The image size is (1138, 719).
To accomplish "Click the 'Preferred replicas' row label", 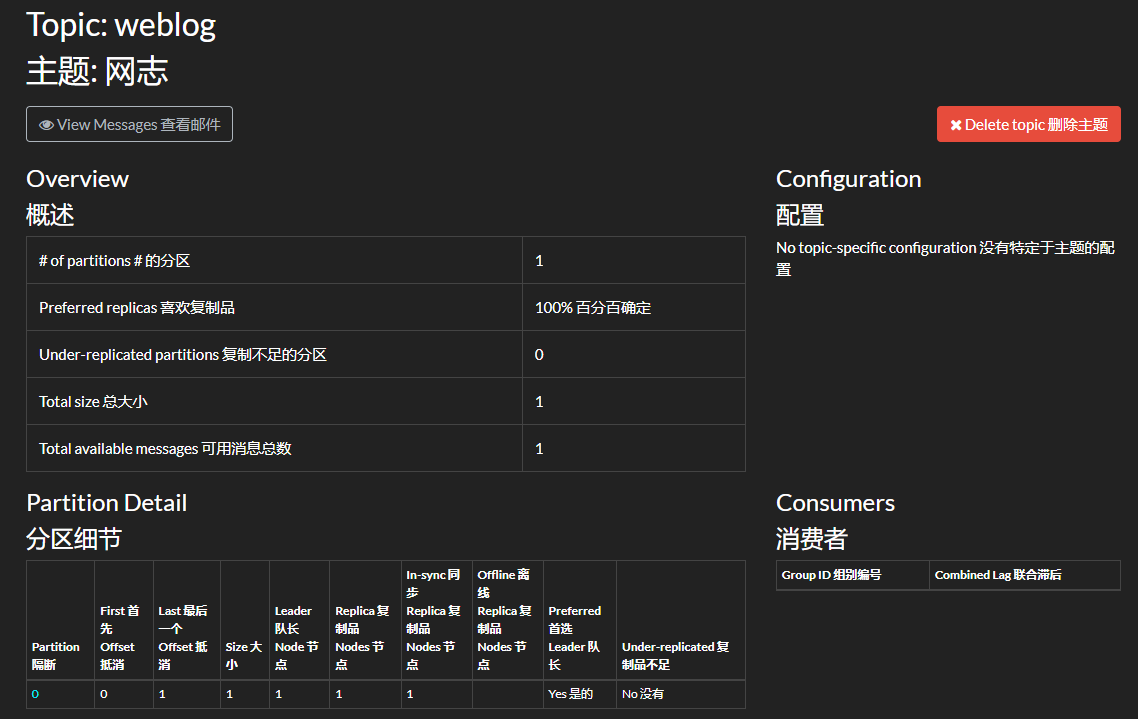I will coord(137,308).
